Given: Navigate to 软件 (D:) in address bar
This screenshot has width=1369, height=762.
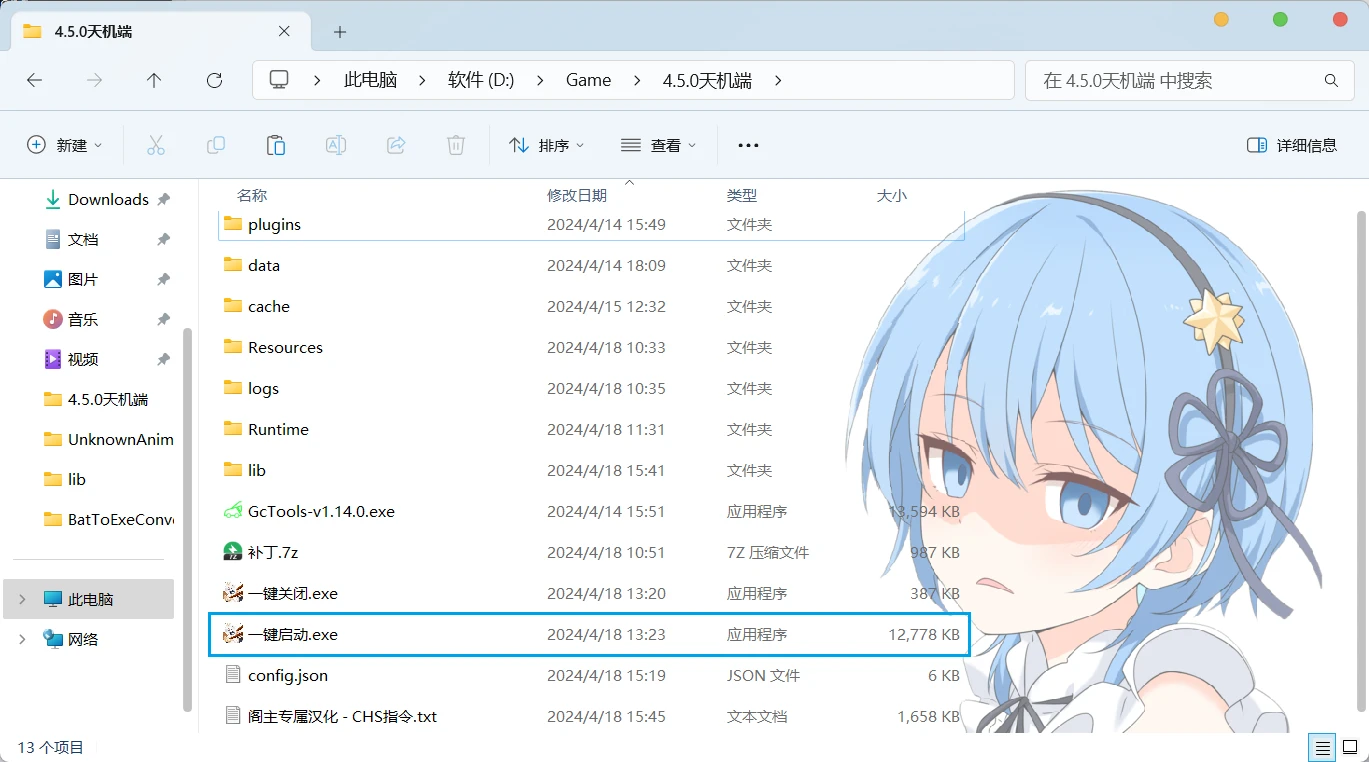Looking at the screenshot, I should coord(481,80).
